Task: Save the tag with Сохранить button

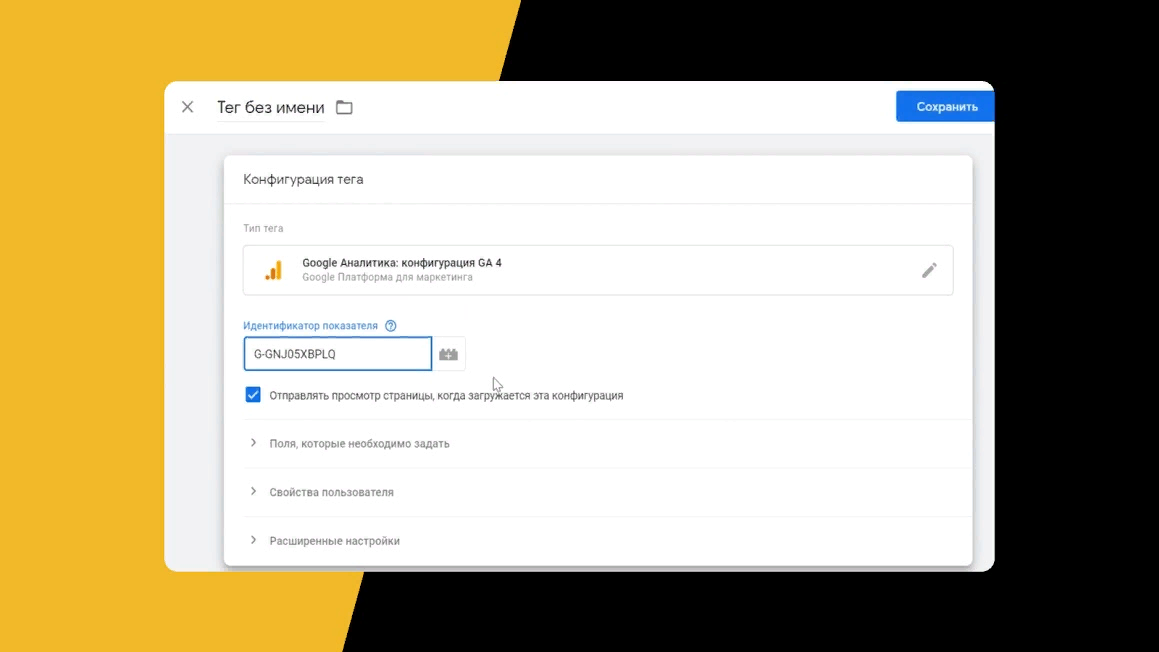Action: tap(945, 106)
